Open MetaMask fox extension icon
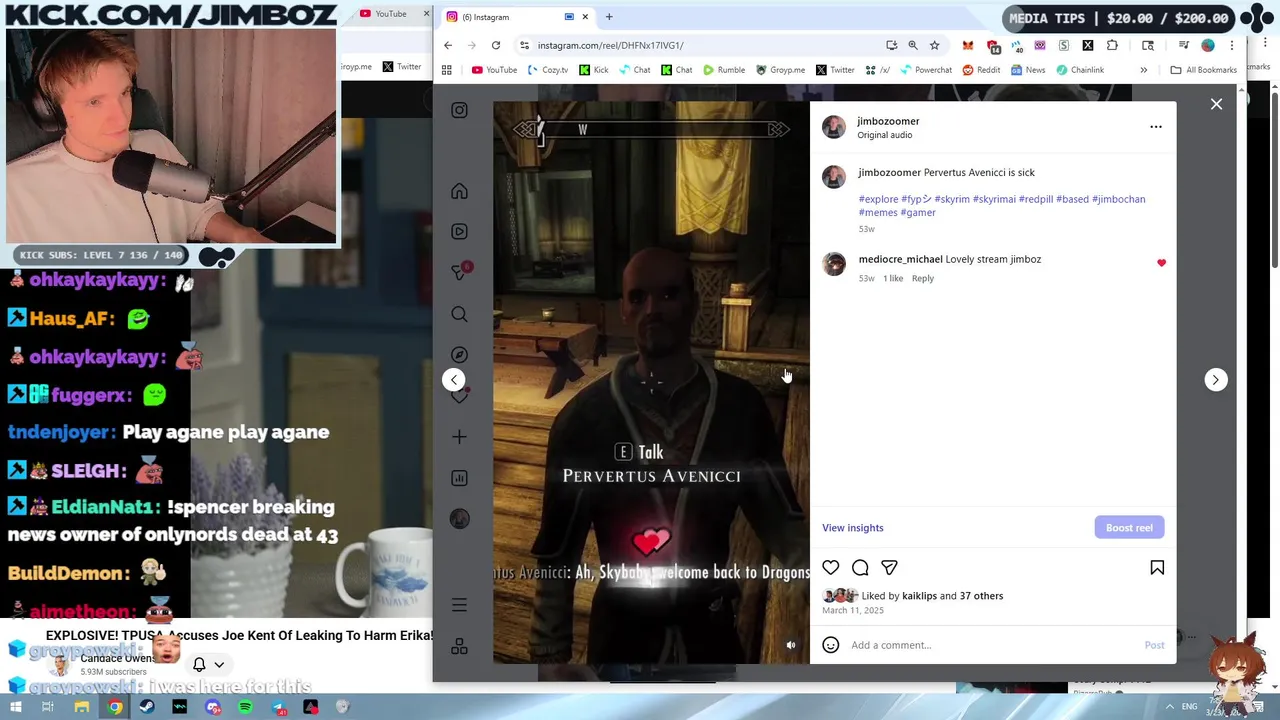Image resolution: width=1280 pixels, height=720 pixels. coord(968,45)
